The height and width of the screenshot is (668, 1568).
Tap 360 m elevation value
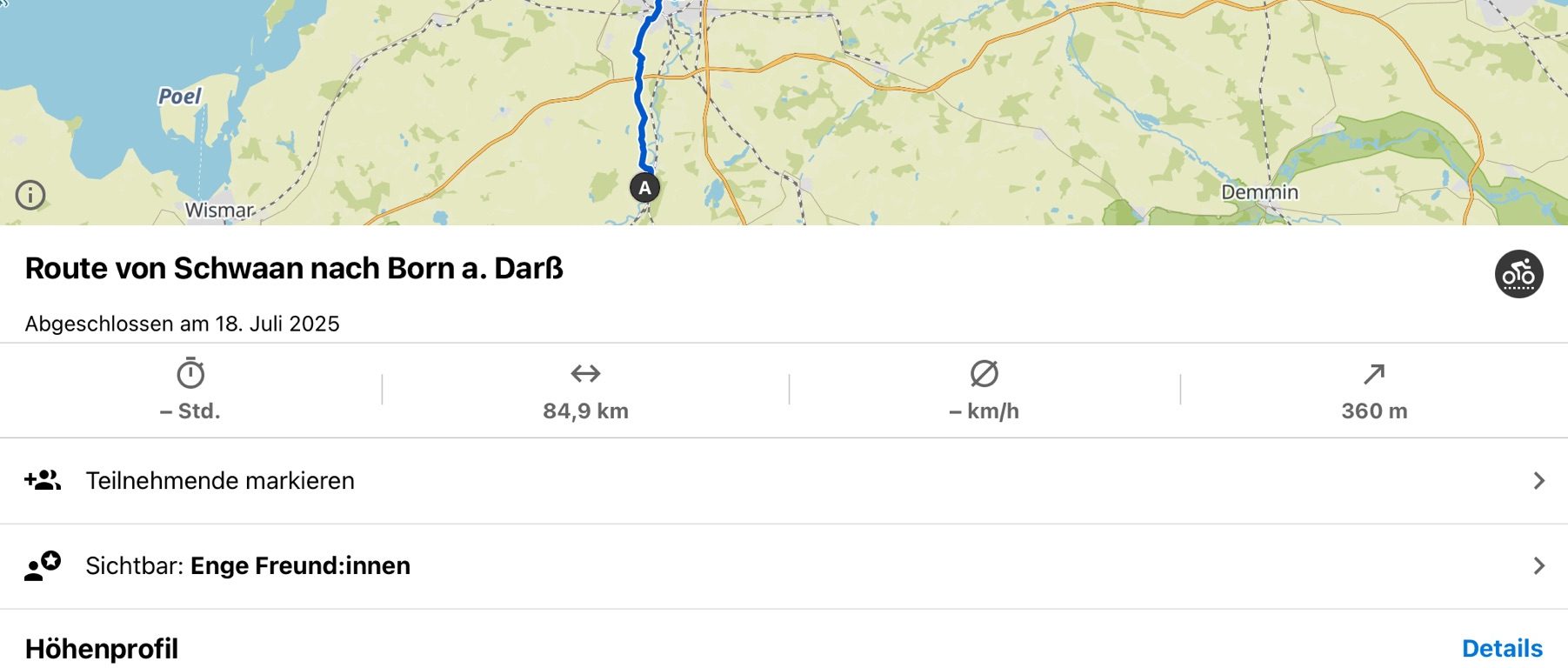click(x=1374, y=411)
